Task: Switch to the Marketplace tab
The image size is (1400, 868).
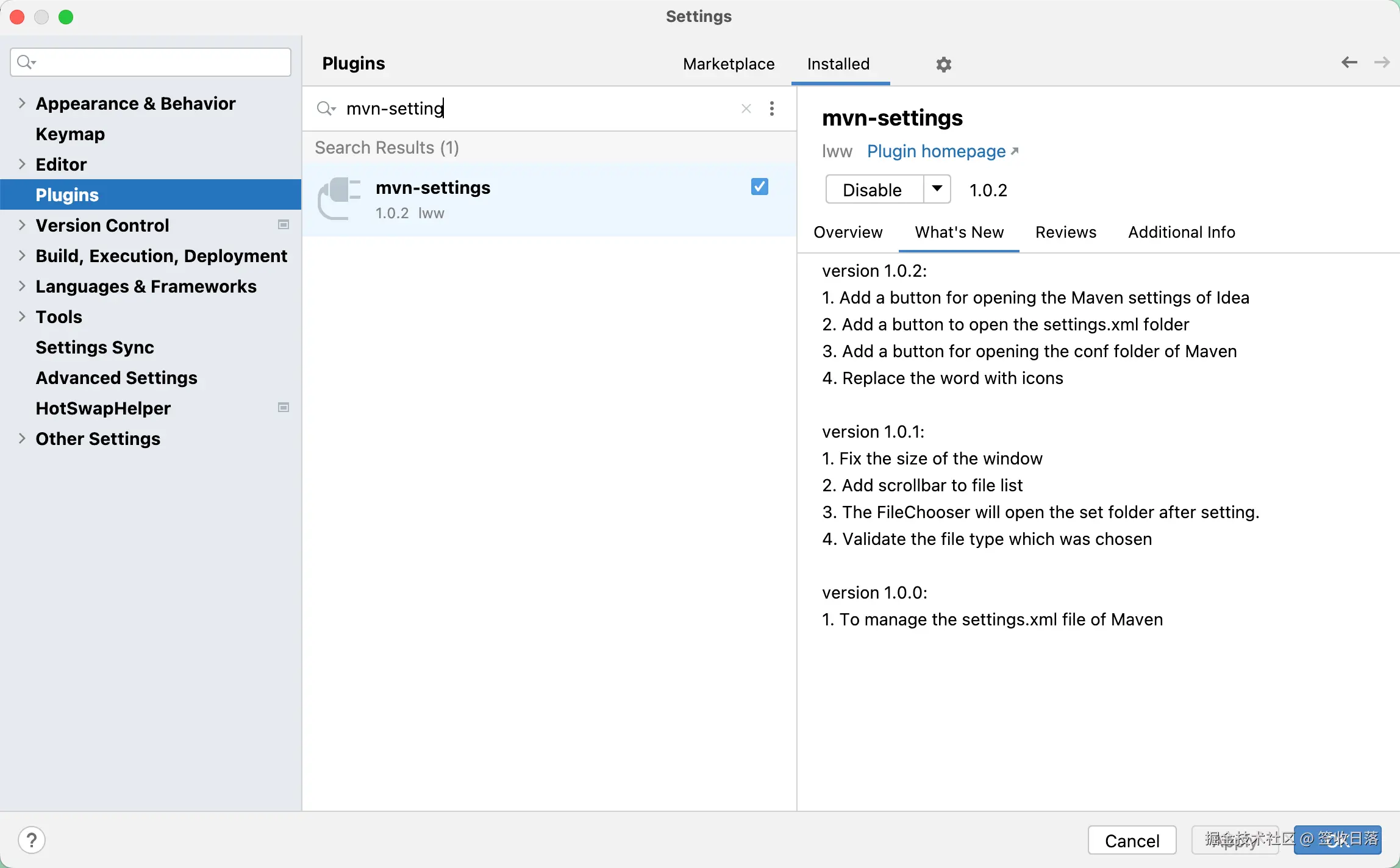Action: point(728,64)
